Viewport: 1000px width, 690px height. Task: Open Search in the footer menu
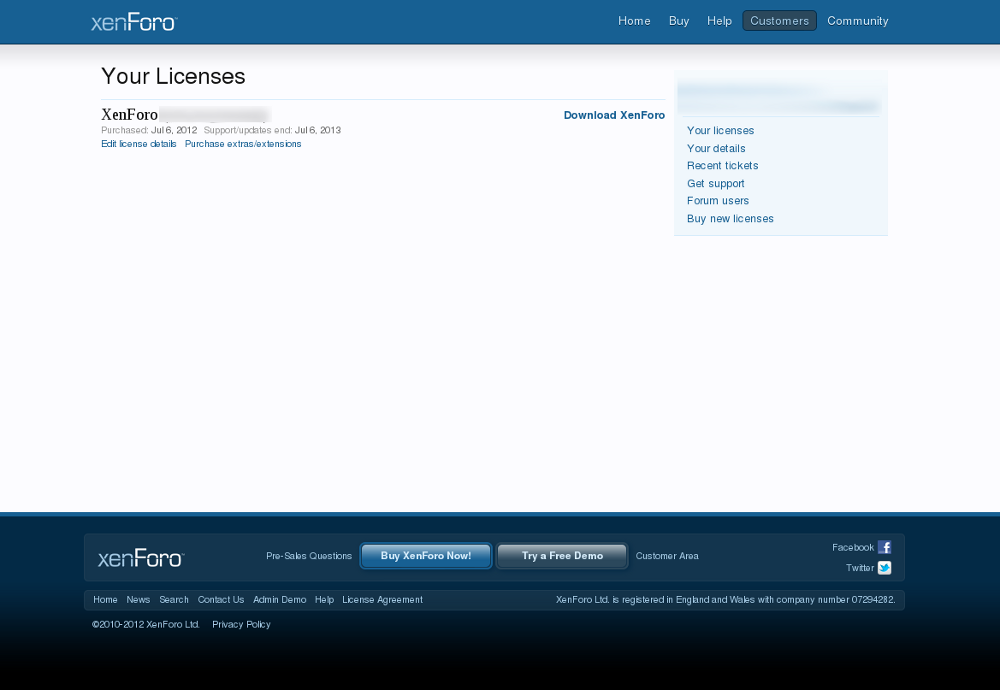(173, 600)
